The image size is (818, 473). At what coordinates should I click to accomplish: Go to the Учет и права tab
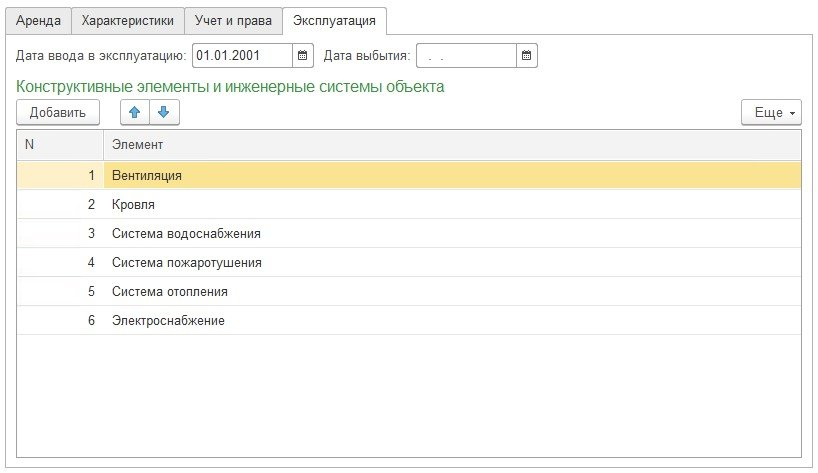pyautogui.click(x=232, y=20)
